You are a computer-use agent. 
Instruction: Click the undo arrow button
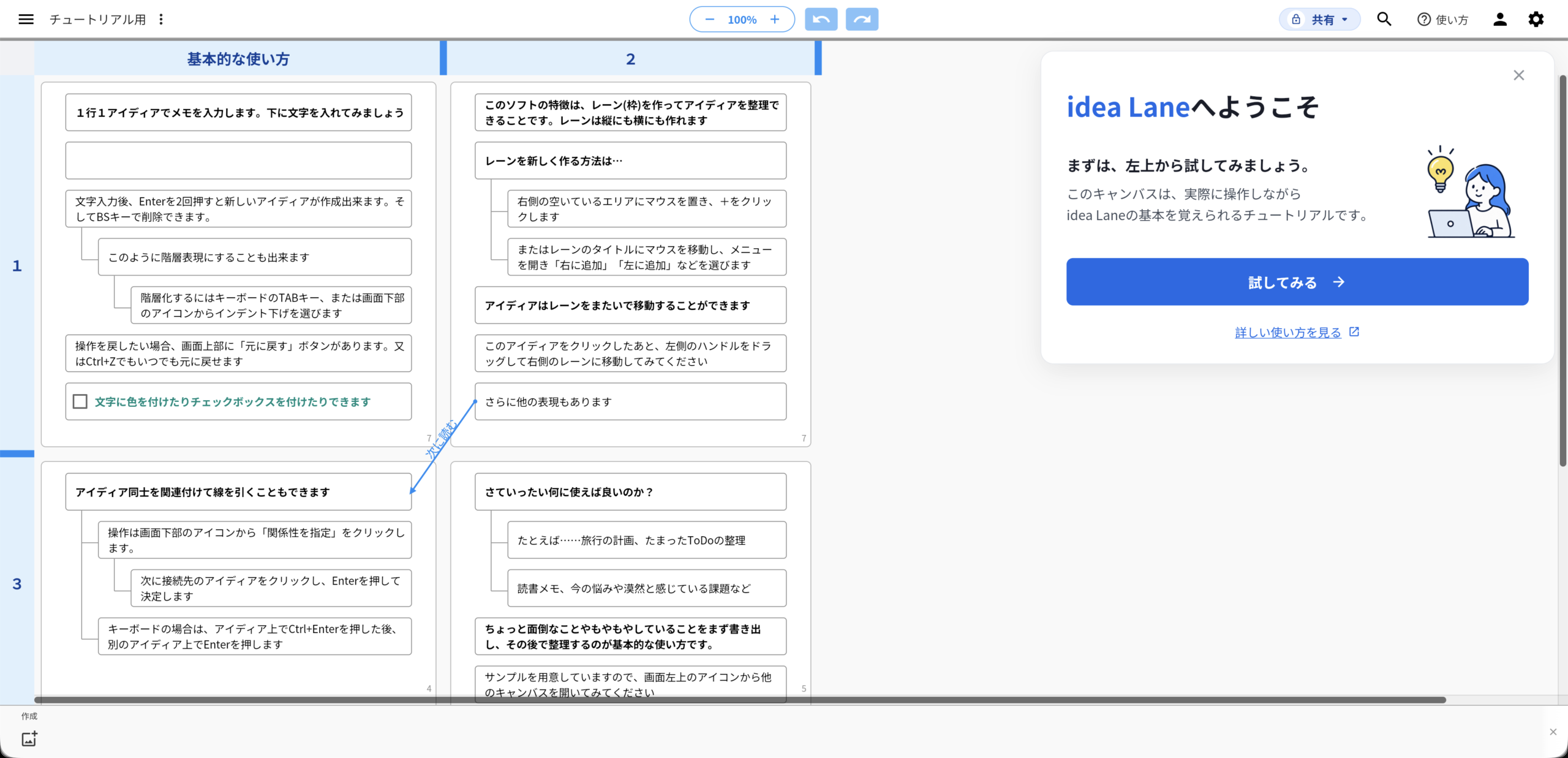tap(821, 20)
